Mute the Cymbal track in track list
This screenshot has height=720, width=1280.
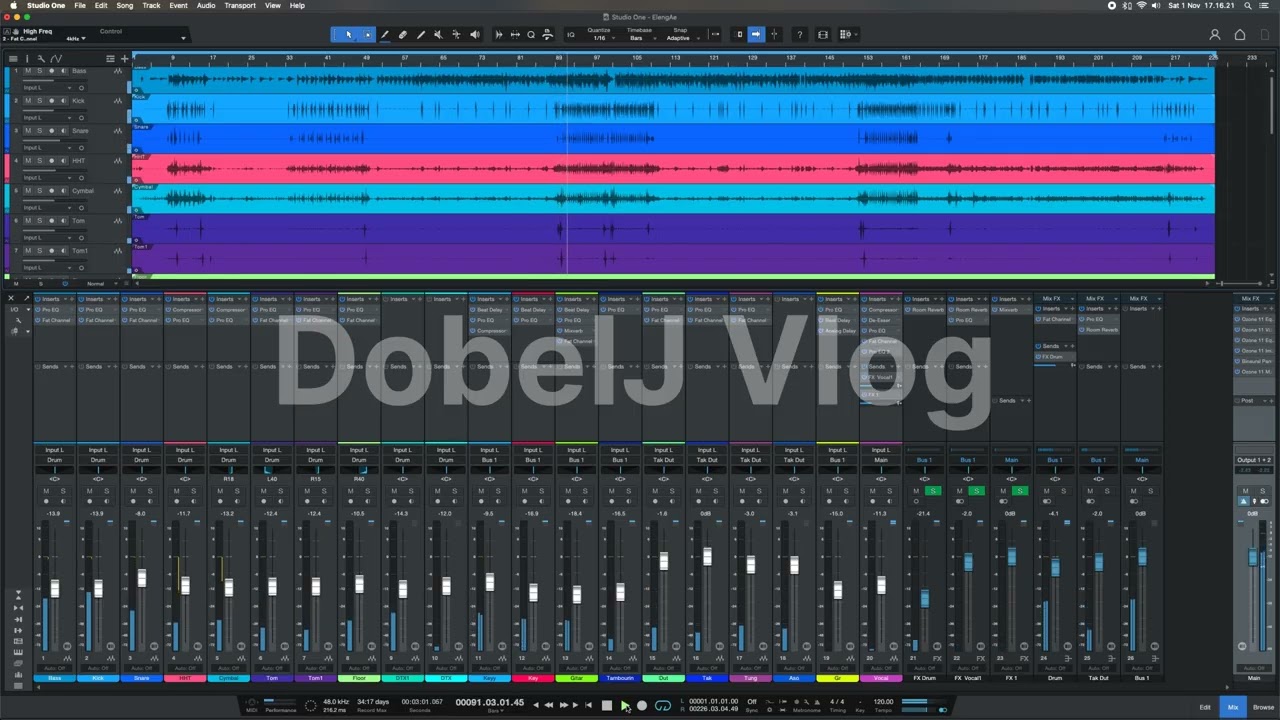(28, 191)
